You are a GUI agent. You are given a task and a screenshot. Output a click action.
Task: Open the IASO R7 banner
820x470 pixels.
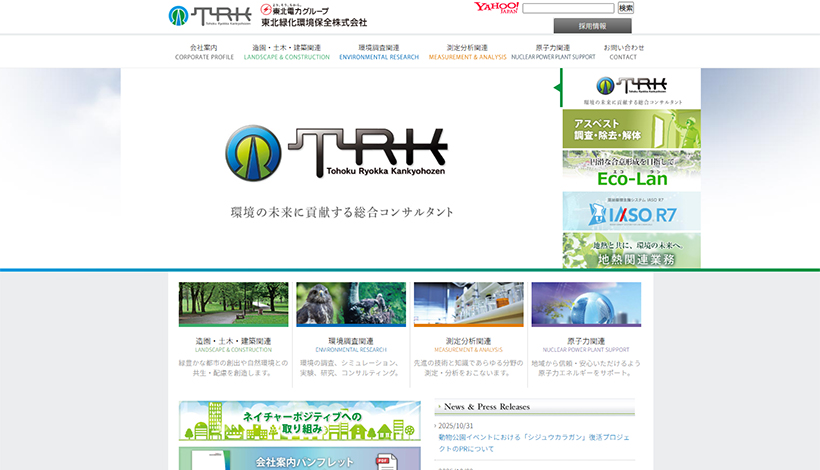tap(632, 211)
